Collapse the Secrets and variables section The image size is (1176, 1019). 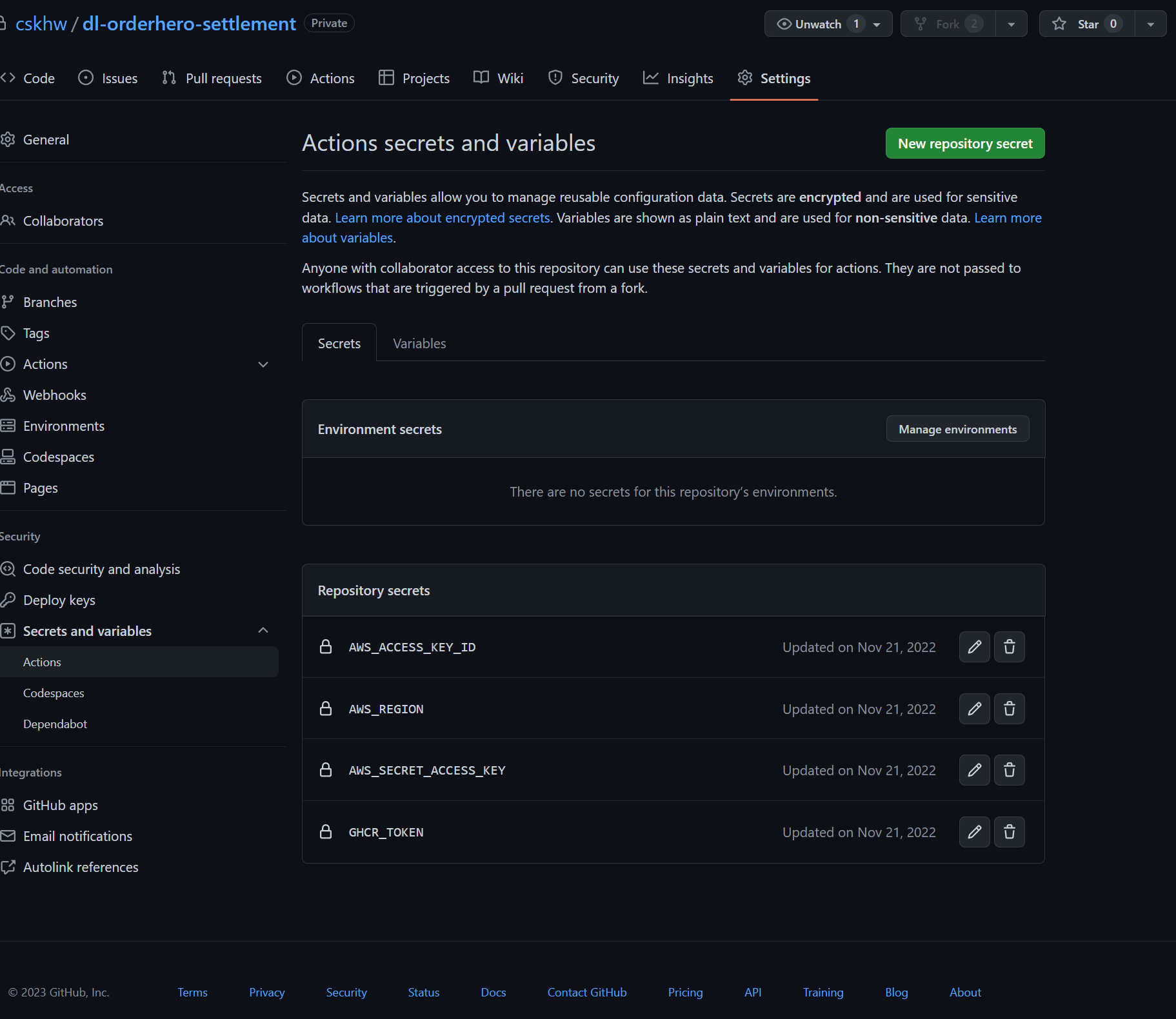click(x=263, y=630)
